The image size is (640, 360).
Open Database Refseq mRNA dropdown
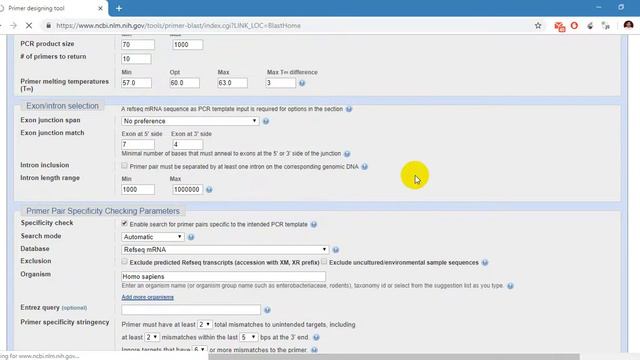[x=225, y=249]
